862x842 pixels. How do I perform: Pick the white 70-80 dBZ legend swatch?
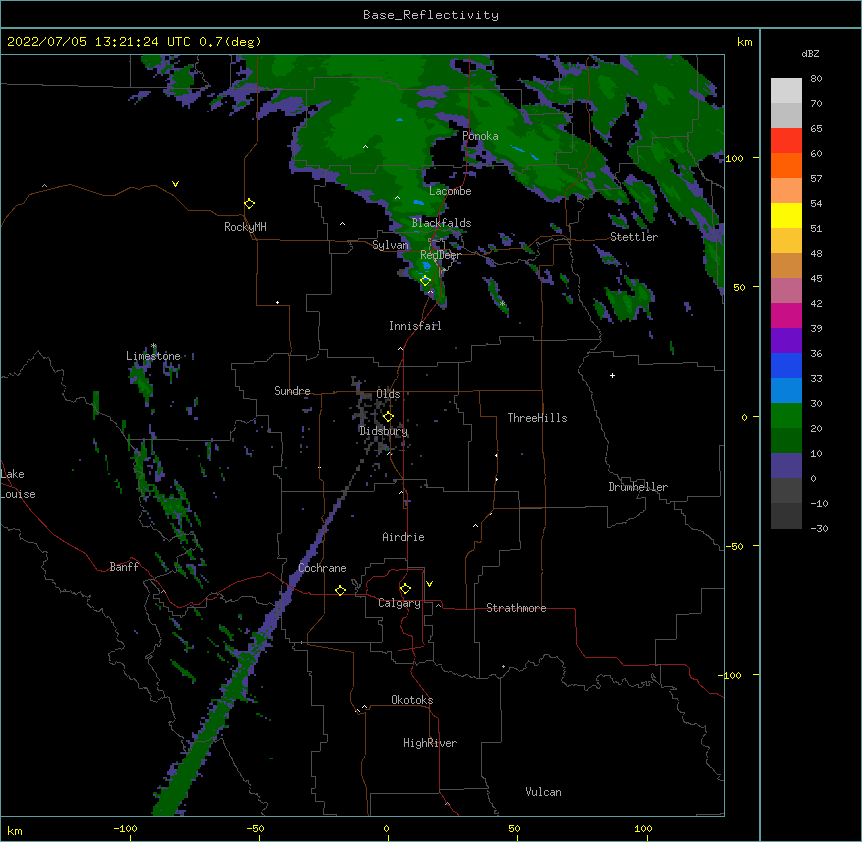(x=786, y=91)
